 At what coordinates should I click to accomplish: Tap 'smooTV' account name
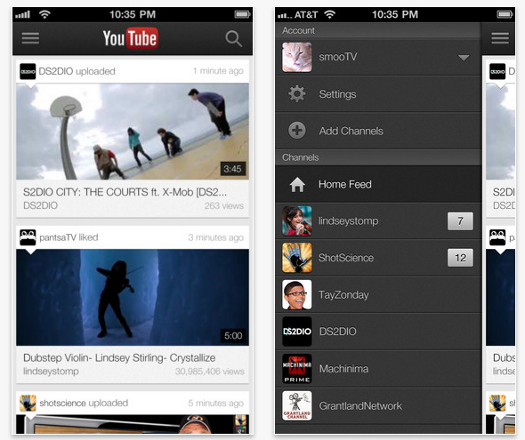pyautogui.click(x=338, y=57)
